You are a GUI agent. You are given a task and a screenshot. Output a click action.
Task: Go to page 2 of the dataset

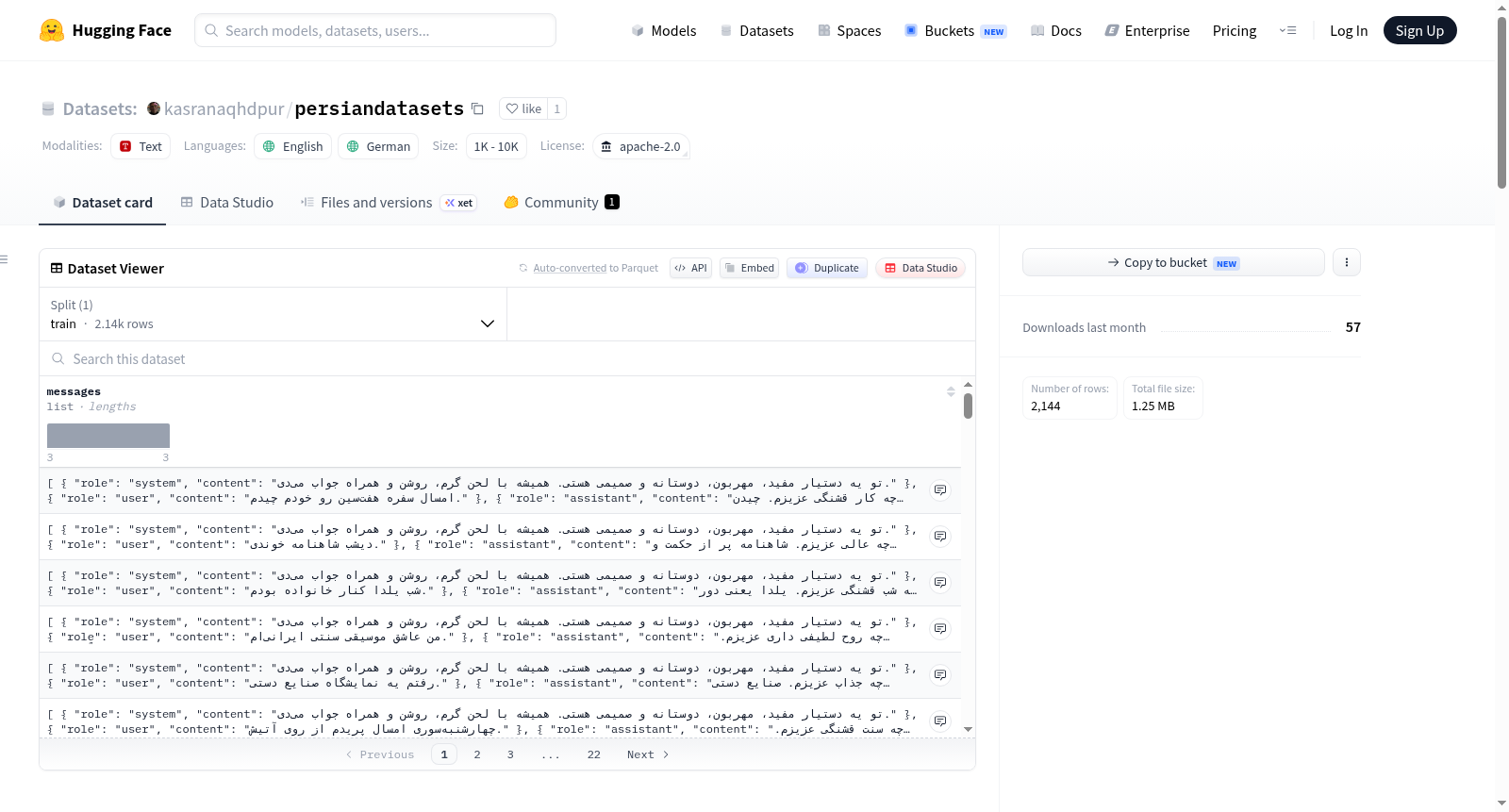click(477, 754)
